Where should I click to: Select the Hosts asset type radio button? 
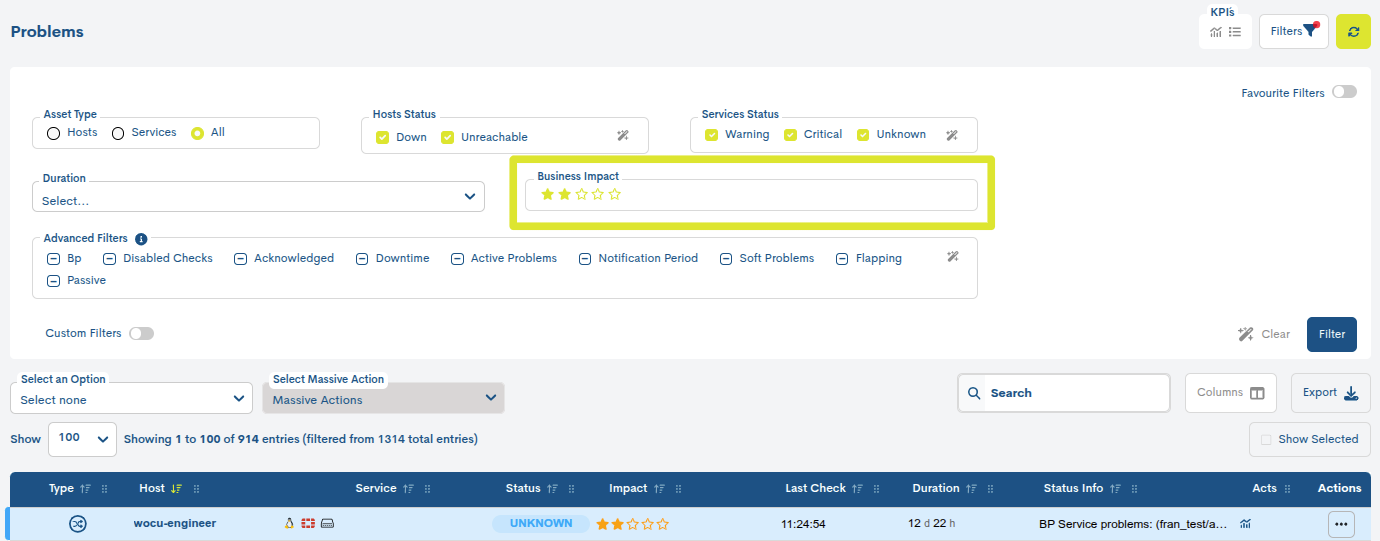[x=54, y=133]
